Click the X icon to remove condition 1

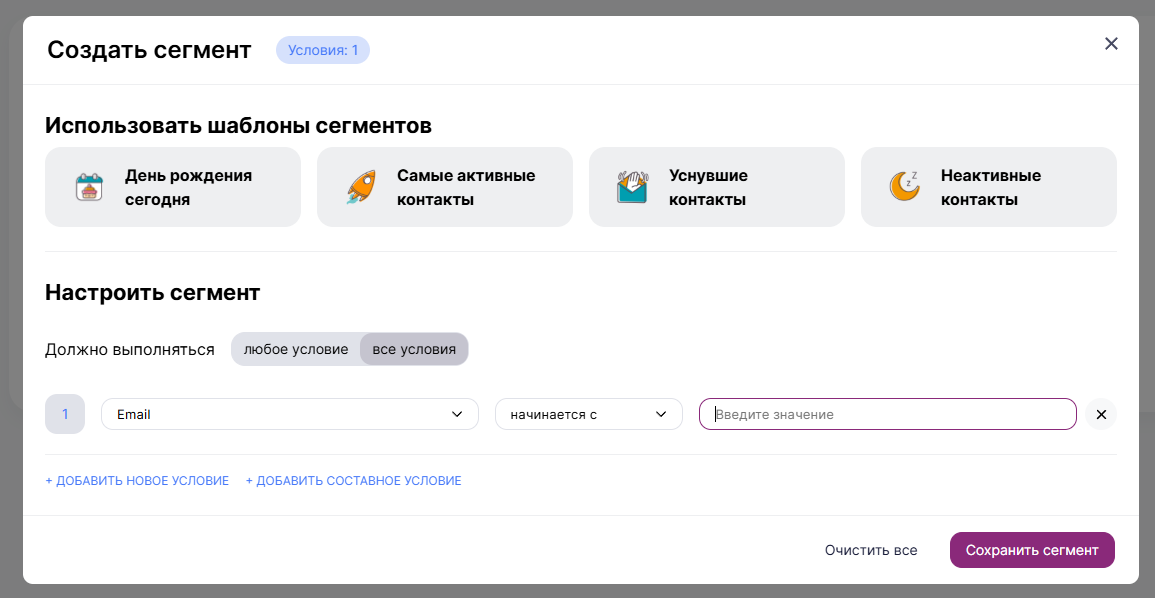tap(1101, 414)
